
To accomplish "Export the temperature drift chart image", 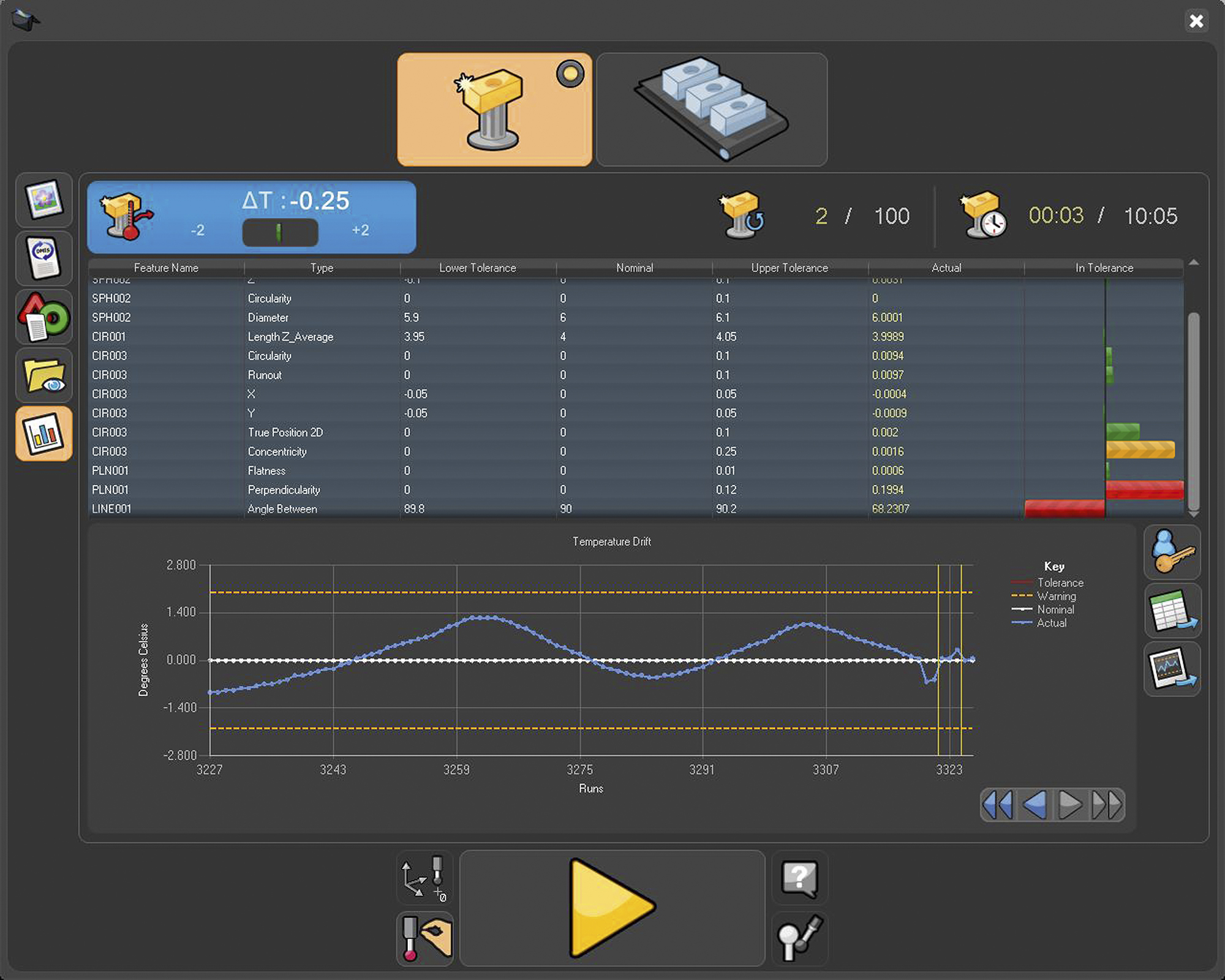I will [1172, 669].
